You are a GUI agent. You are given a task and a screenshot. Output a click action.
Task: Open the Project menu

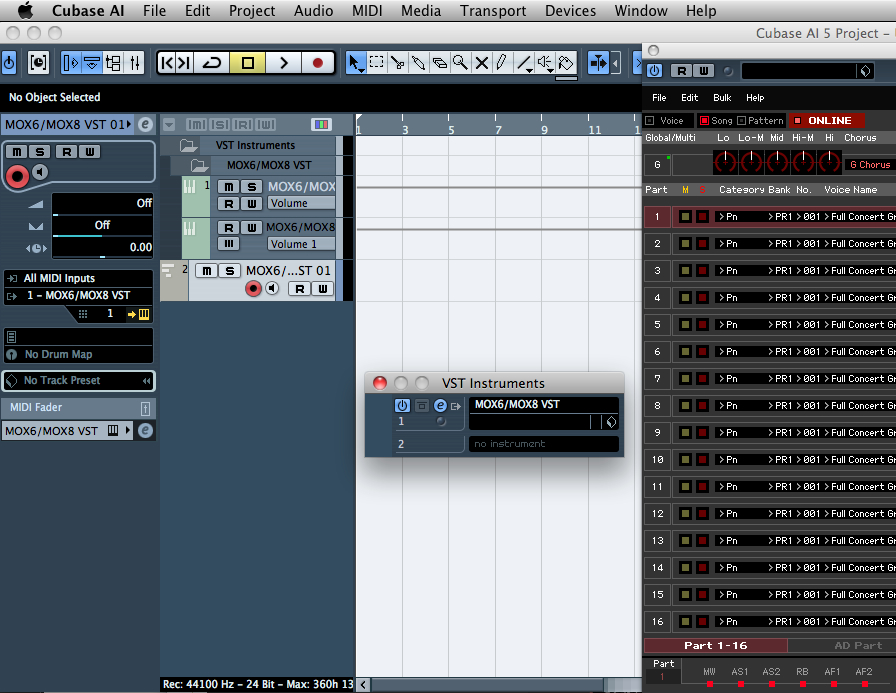pos(251,11)
